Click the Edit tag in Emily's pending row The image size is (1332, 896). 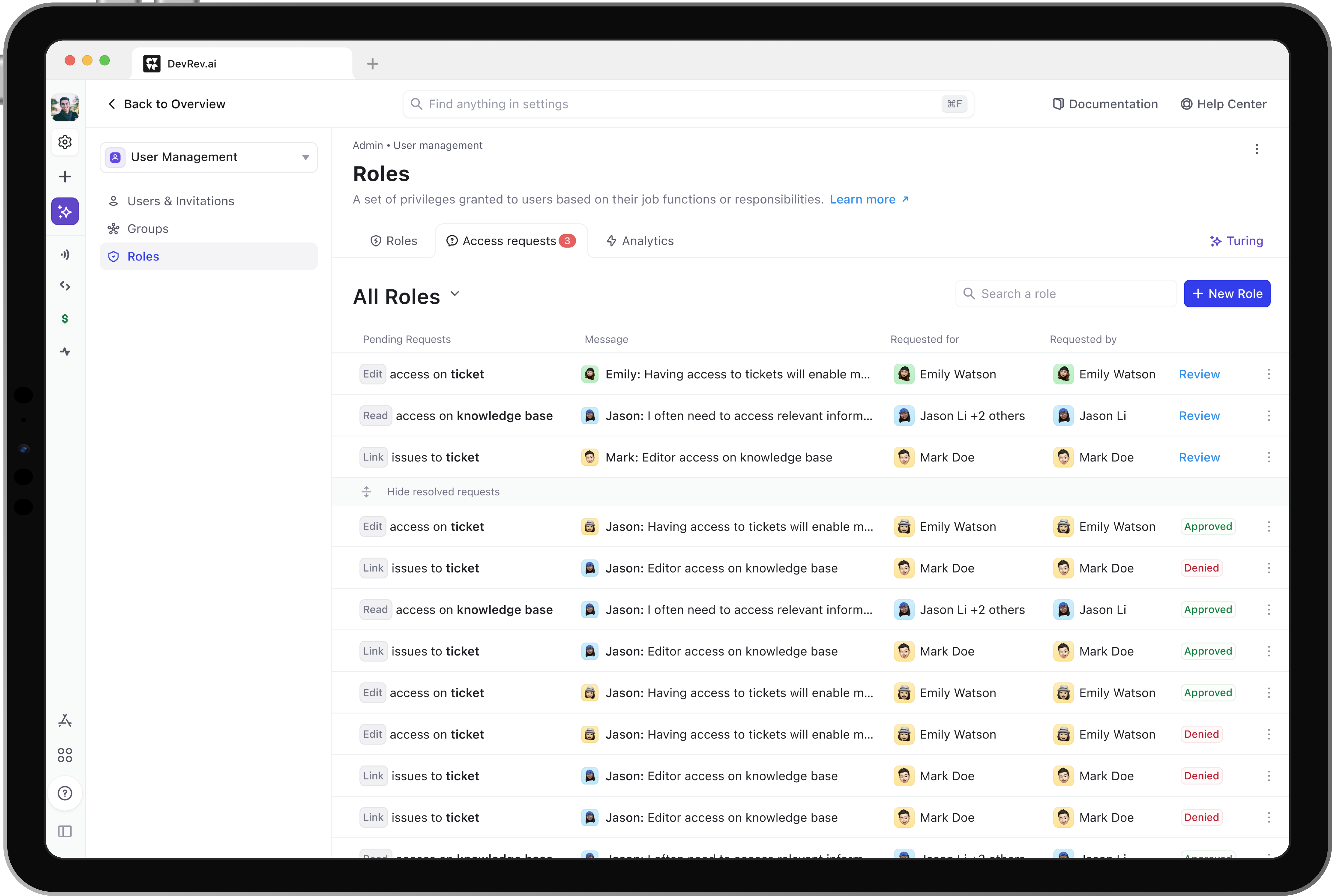(x=372, y=374)
